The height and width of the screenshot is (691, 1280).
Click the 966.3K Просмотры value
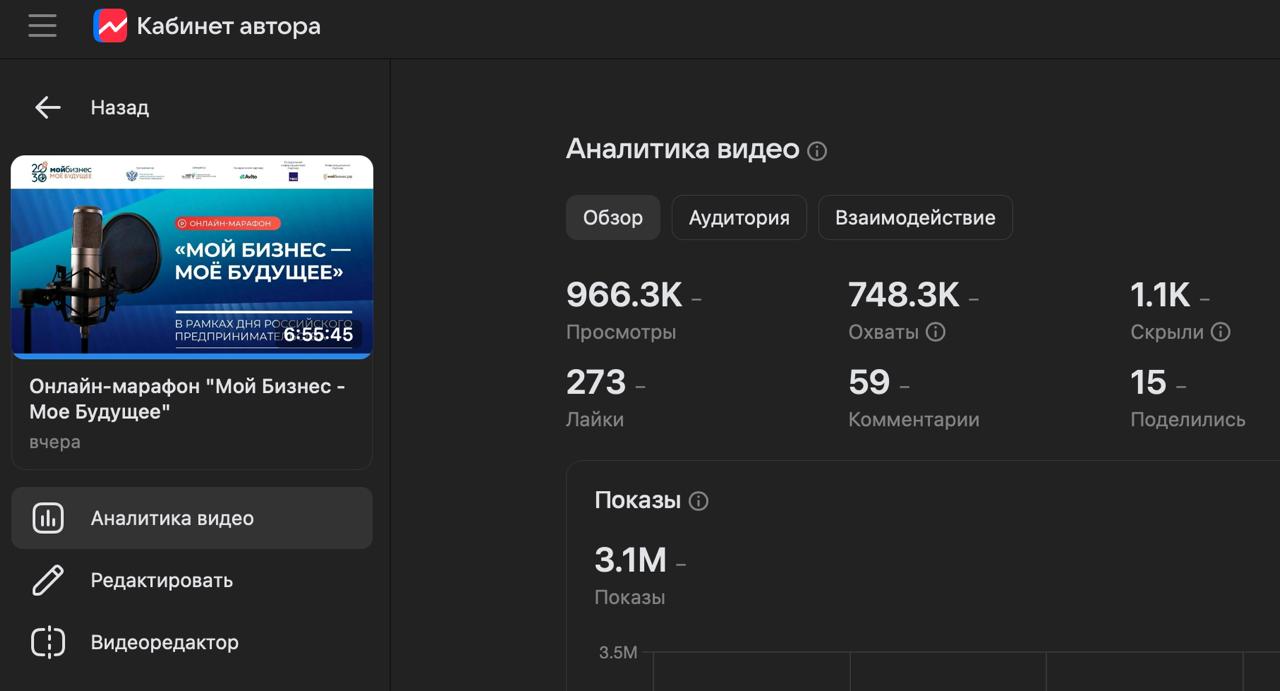point(624,295)
